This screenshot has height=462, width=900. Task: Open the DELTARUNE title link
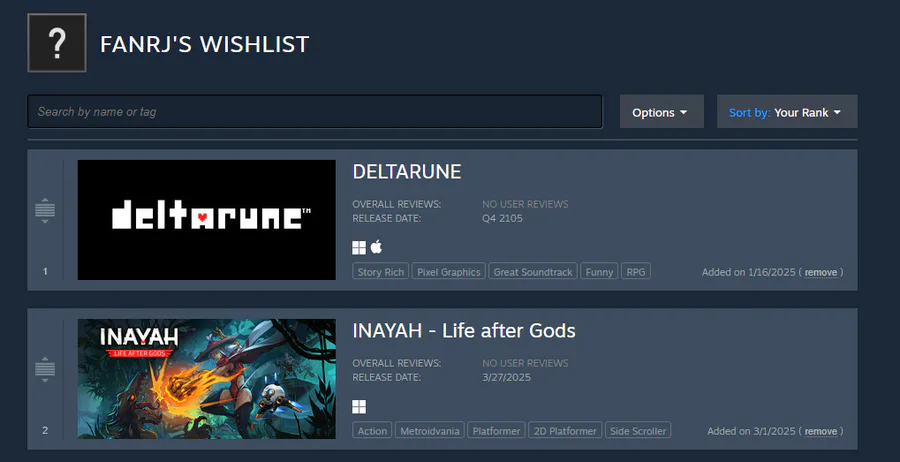[407, 172]
